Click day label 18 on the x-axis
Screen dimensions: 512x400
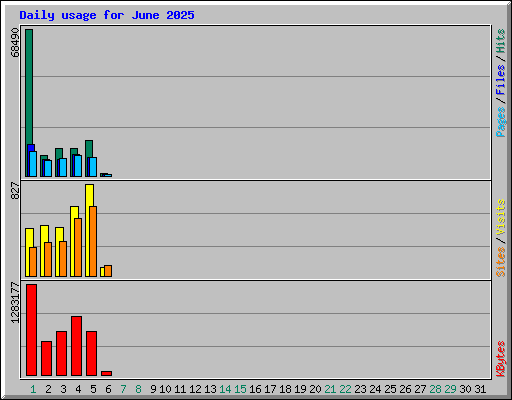coord(285,389)
